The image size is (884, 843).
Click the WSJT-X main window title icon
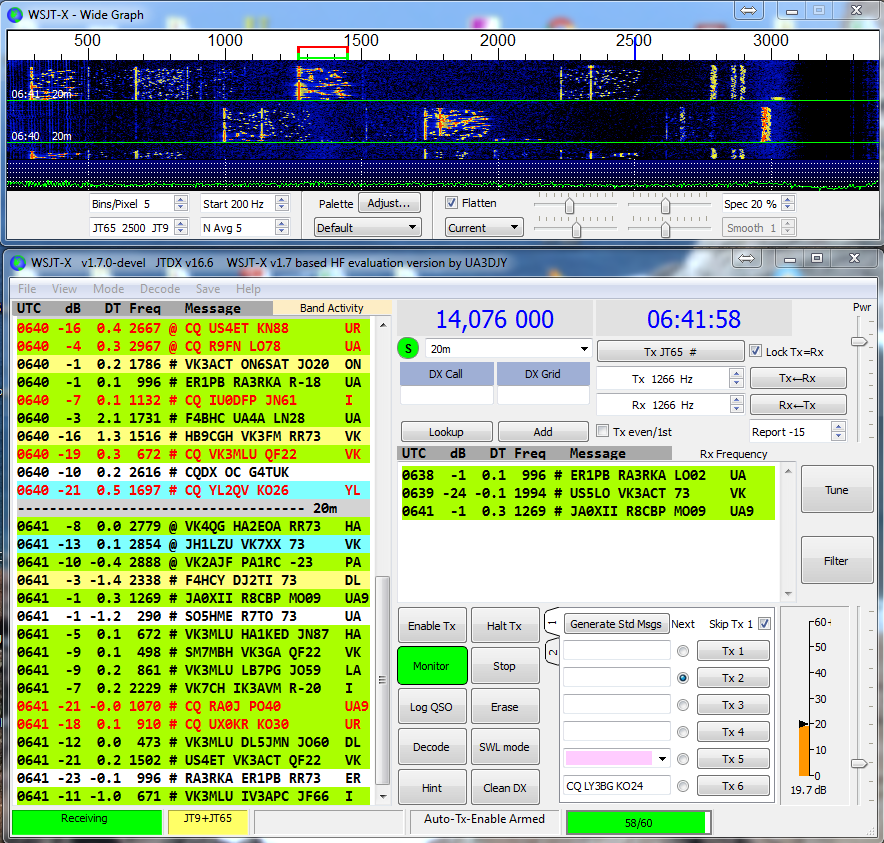coord(18,263)
